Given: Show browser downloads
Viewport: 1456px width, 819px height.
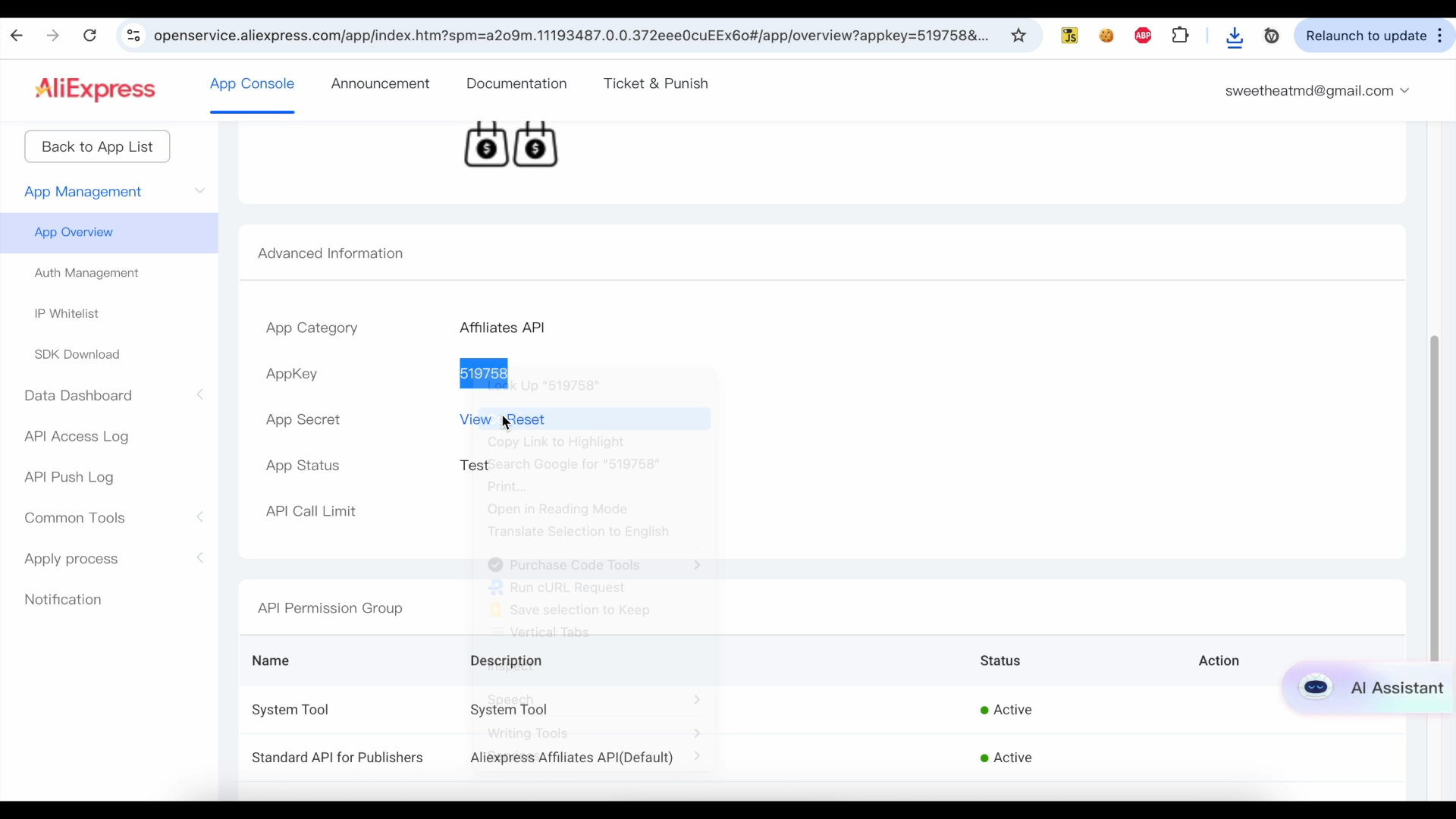Looking at the screenshot, I should click(x=1235, y=36).
